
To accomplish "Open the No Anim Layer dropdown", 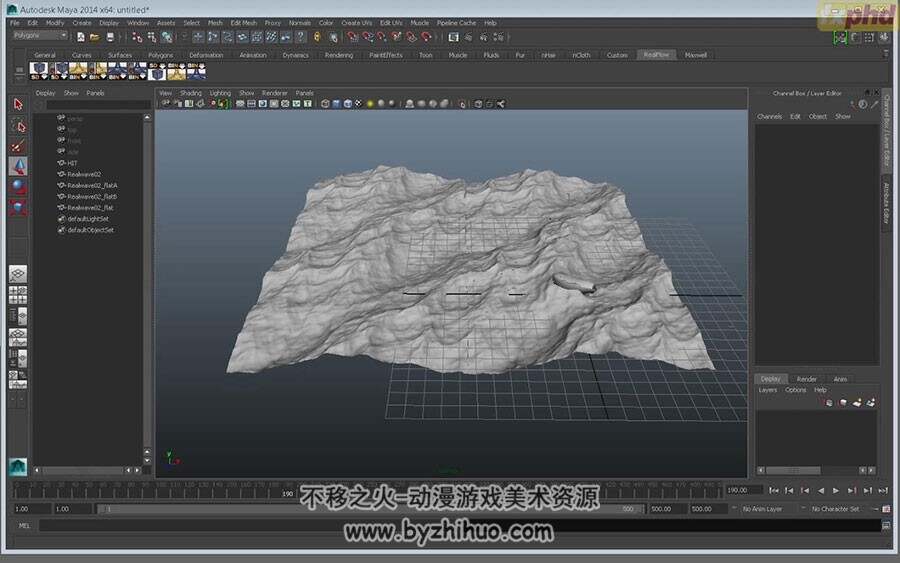I will [x=767, y=509].
